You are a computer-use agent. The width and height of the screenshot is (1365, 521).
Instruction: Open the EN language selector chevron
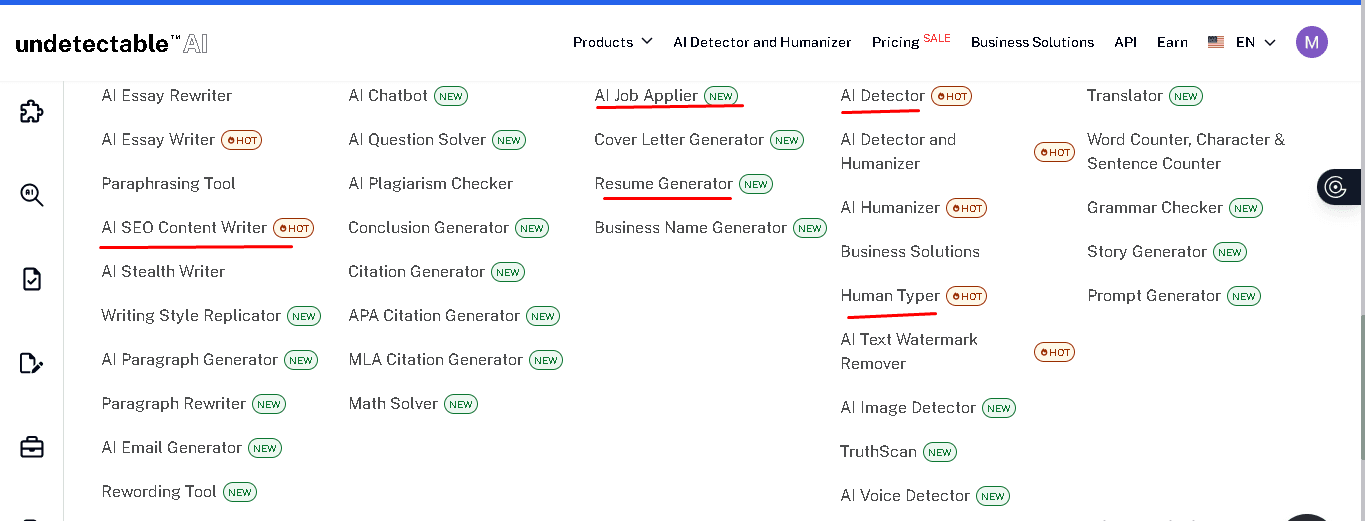point(1270,42)
